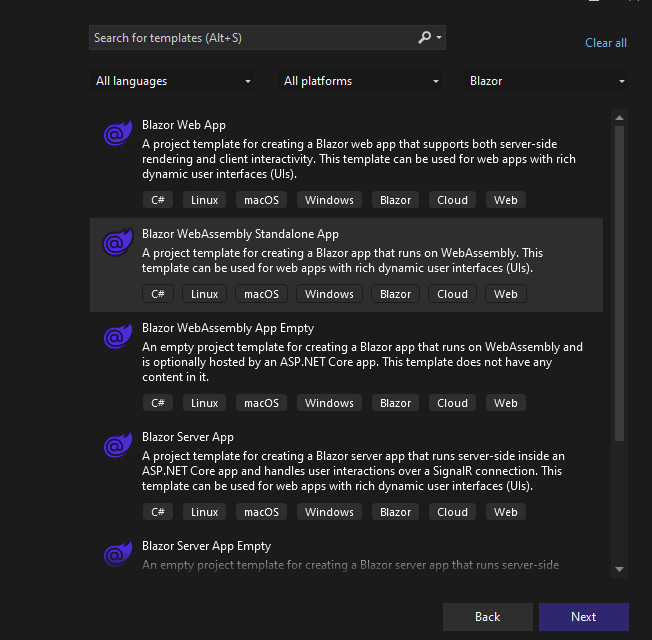Click the Blazor Server App icon
Viewport: 652px width, 640px height.
[118, 445]
